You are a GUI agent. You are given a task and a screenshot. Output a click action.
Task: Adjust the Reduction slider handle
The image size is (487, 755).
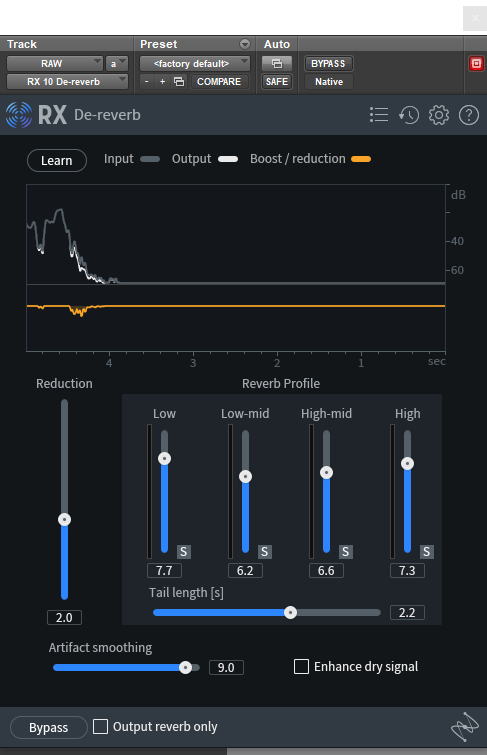tap(65, 520)
